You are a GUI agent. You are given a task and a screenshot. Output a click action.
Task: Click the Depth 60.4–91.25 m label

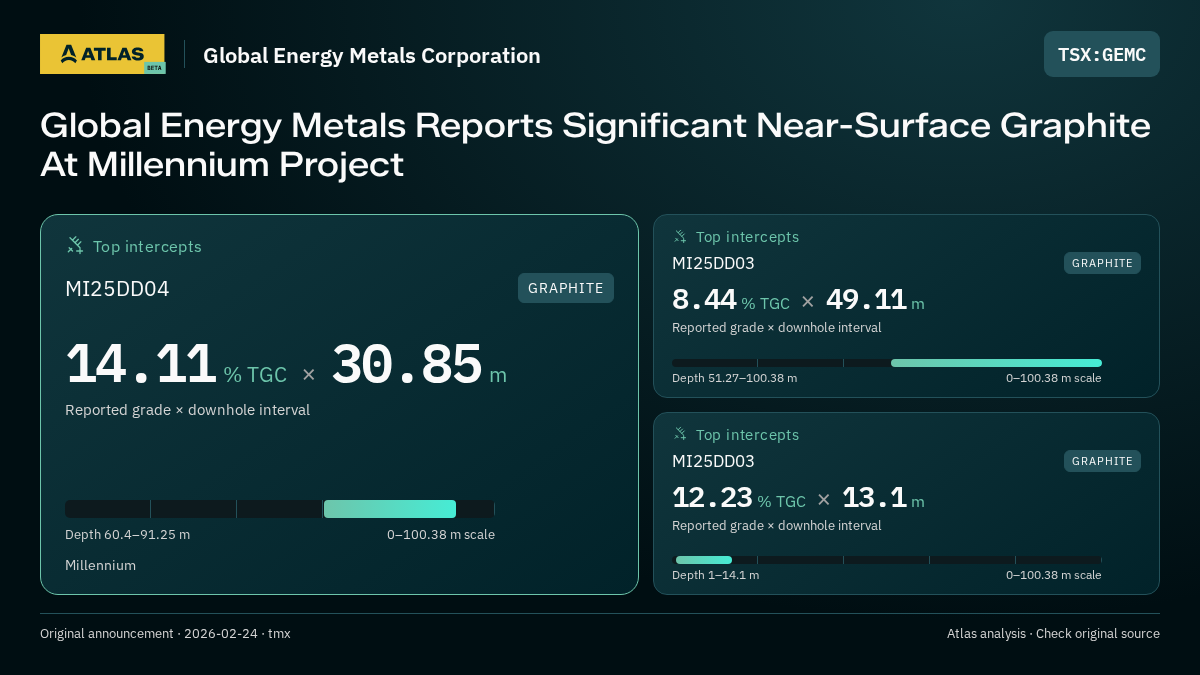[x=127, y=535]
